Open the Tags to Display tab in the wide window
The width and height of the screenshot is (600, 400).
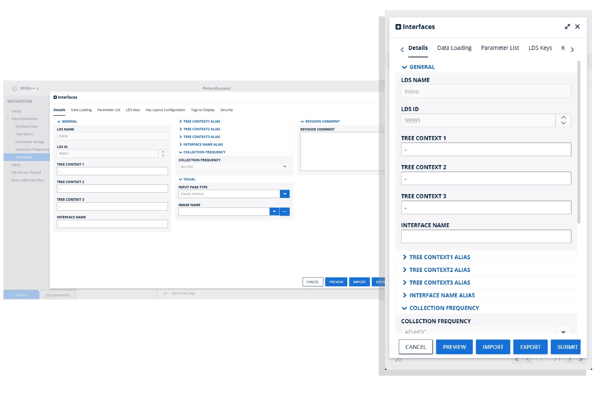tap(203, 110)
